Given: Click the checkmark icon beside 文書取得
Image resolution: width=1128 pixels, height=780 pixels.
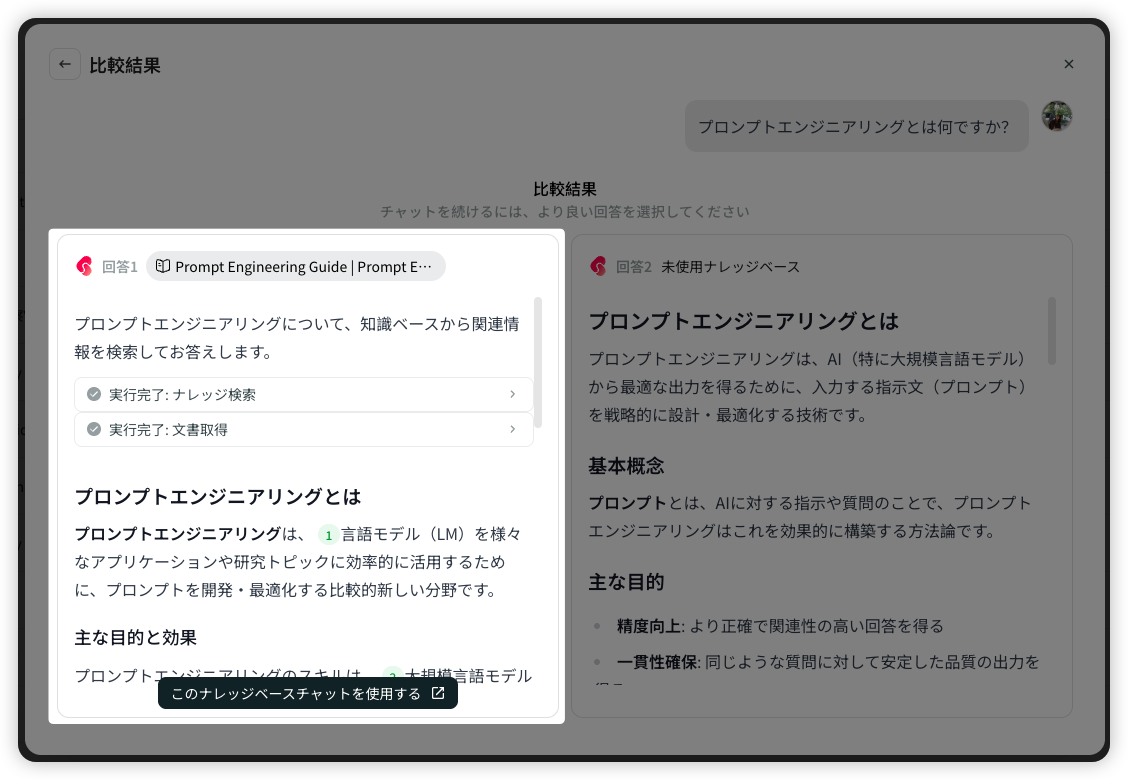Looking at the screenshot, I should (94, 429).
